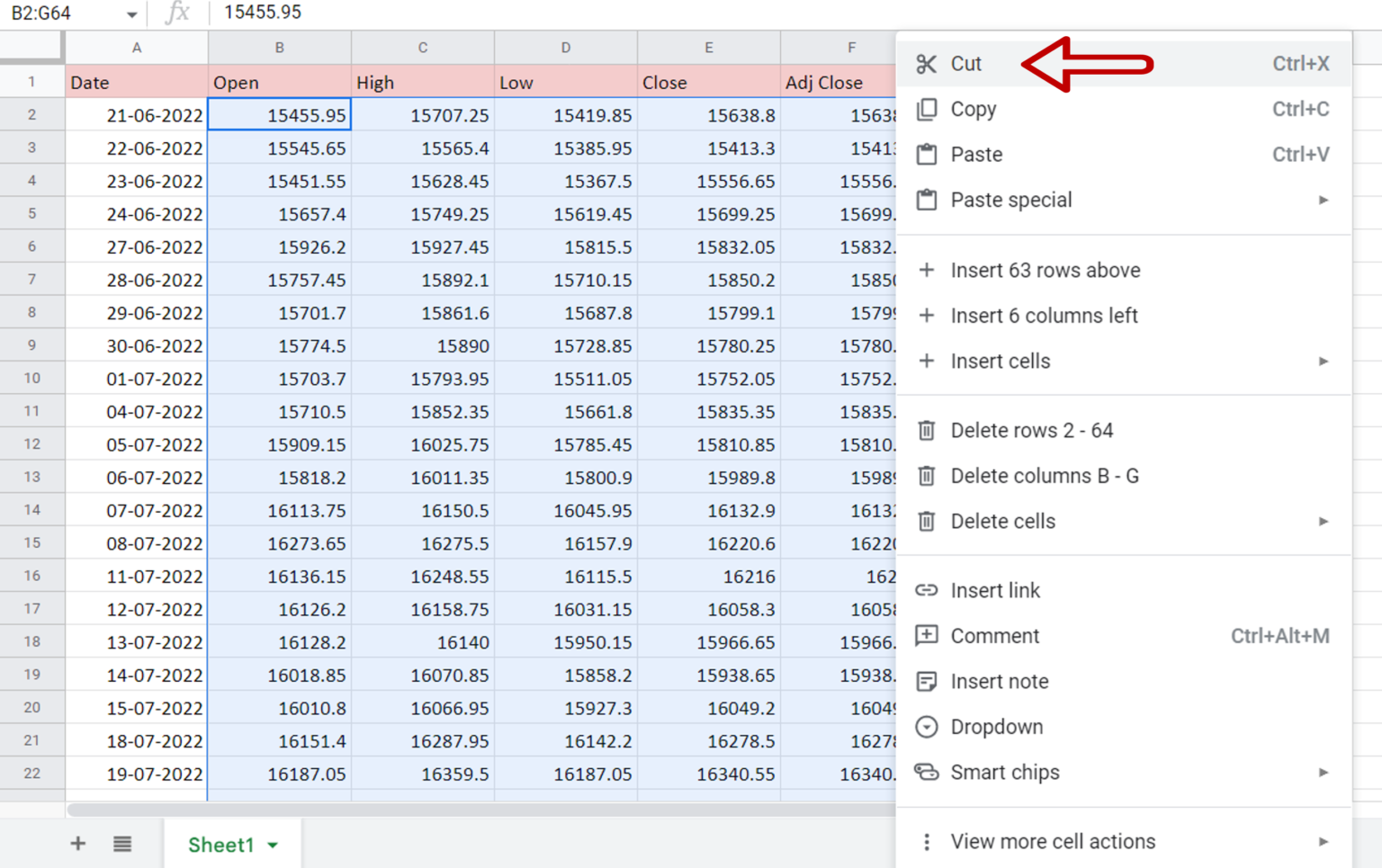1382x868 pixels.
Task: Click the Copy icon in the context menu
Action: coord(927,109)
